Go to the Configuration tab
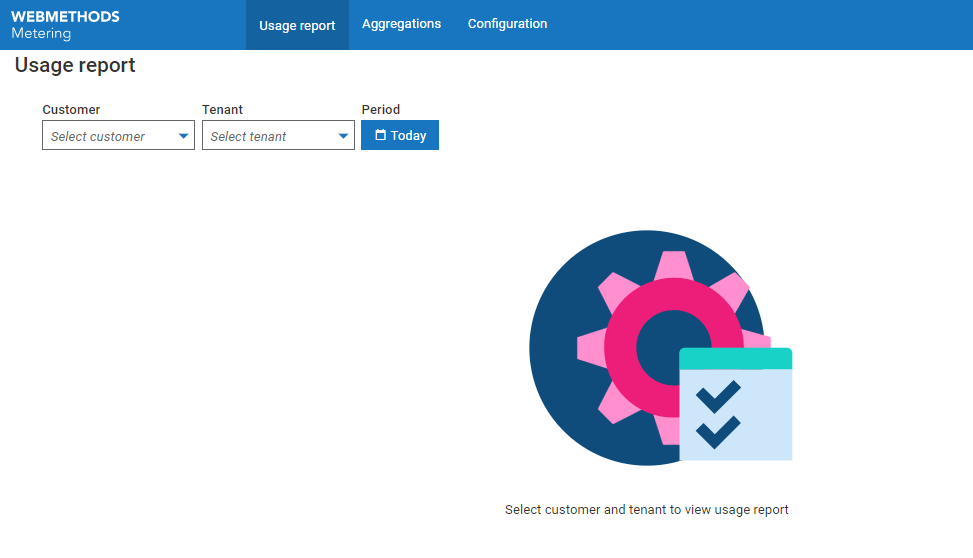This screenshot has width=973, height=558. pyautogui.click(x=507, y=24)
